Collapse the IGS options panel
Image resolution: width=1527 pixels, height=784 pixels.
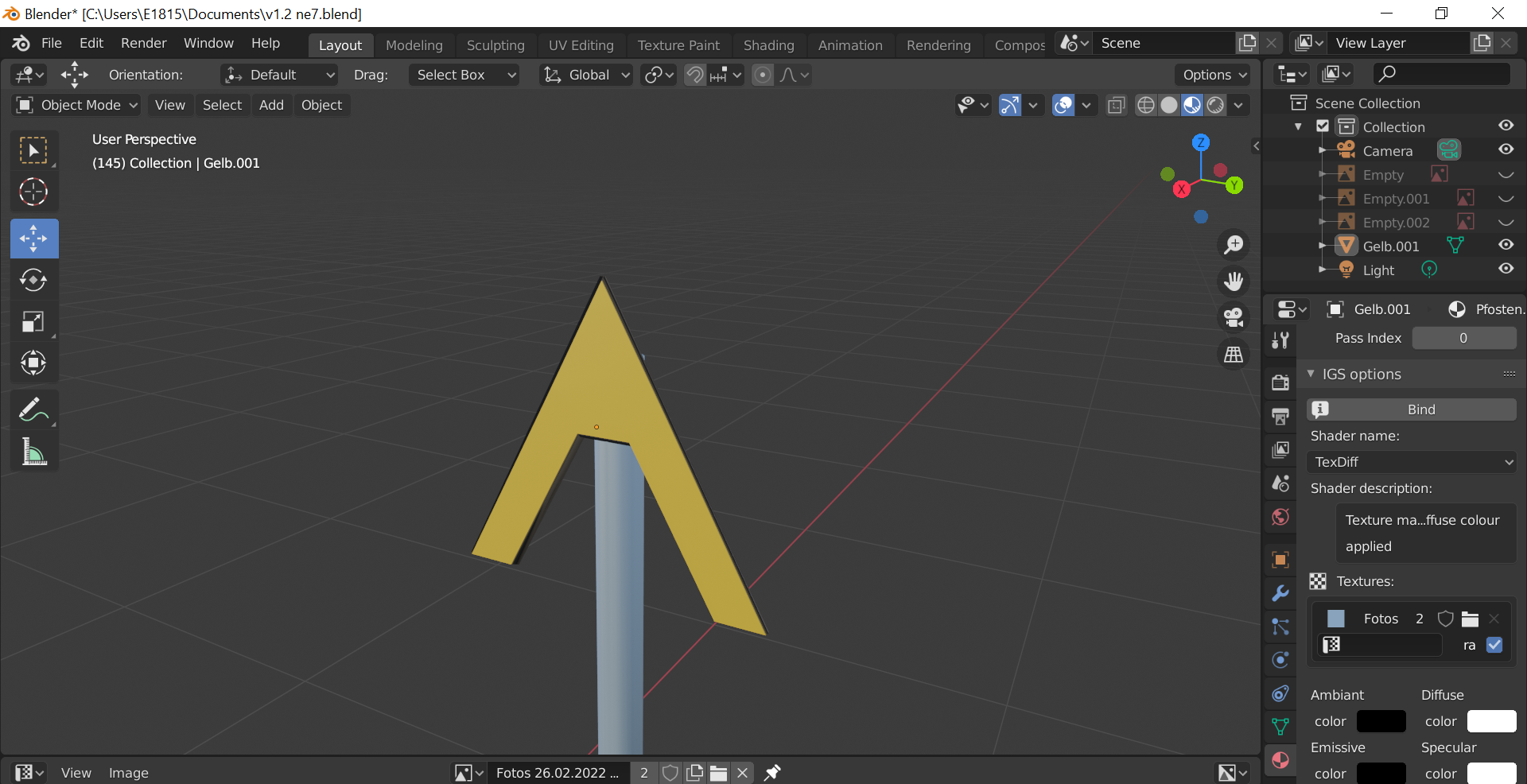point(1311,374)
